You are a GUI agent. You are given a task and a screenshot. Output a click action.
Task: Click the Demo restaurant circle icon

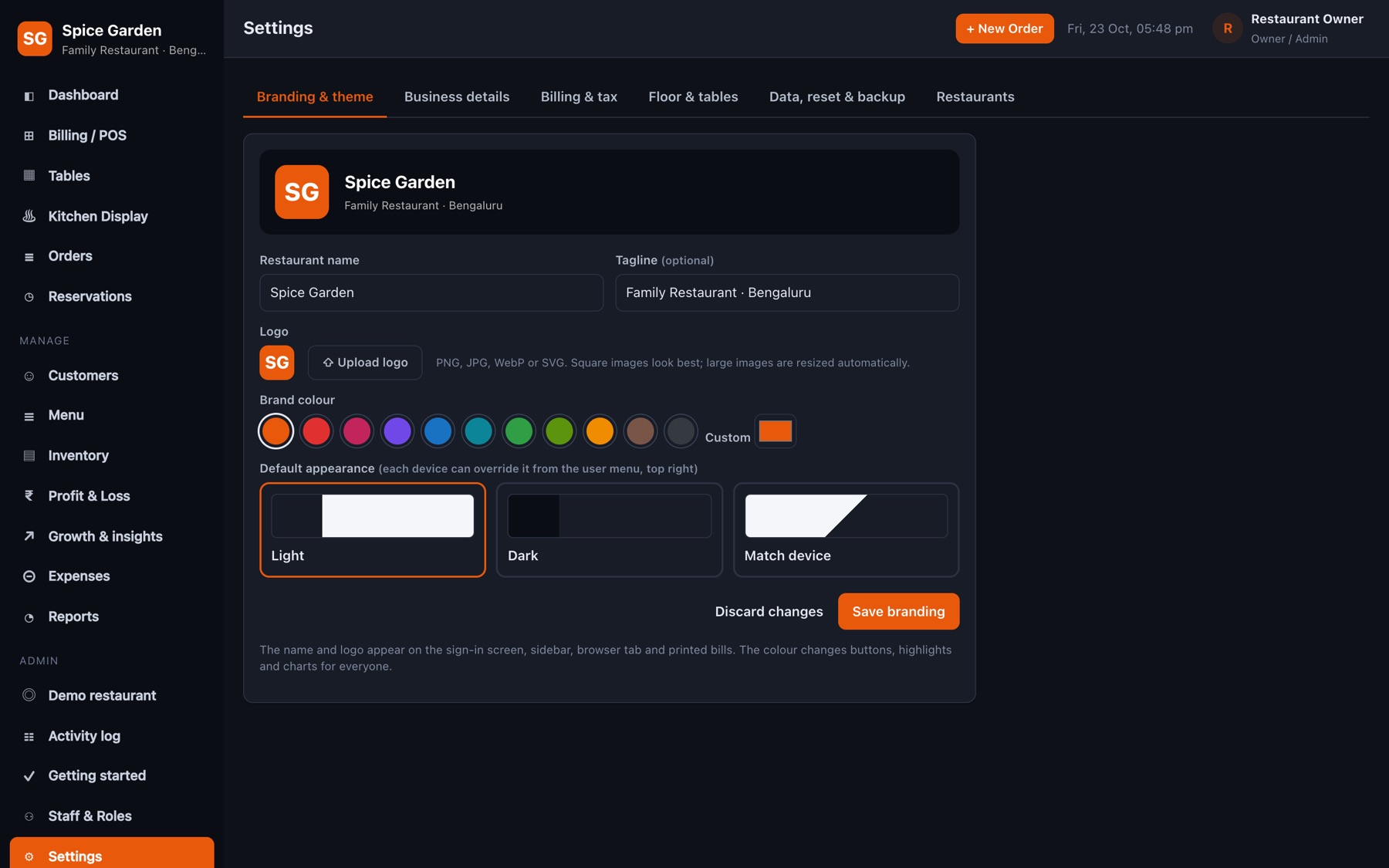point(29,695)
